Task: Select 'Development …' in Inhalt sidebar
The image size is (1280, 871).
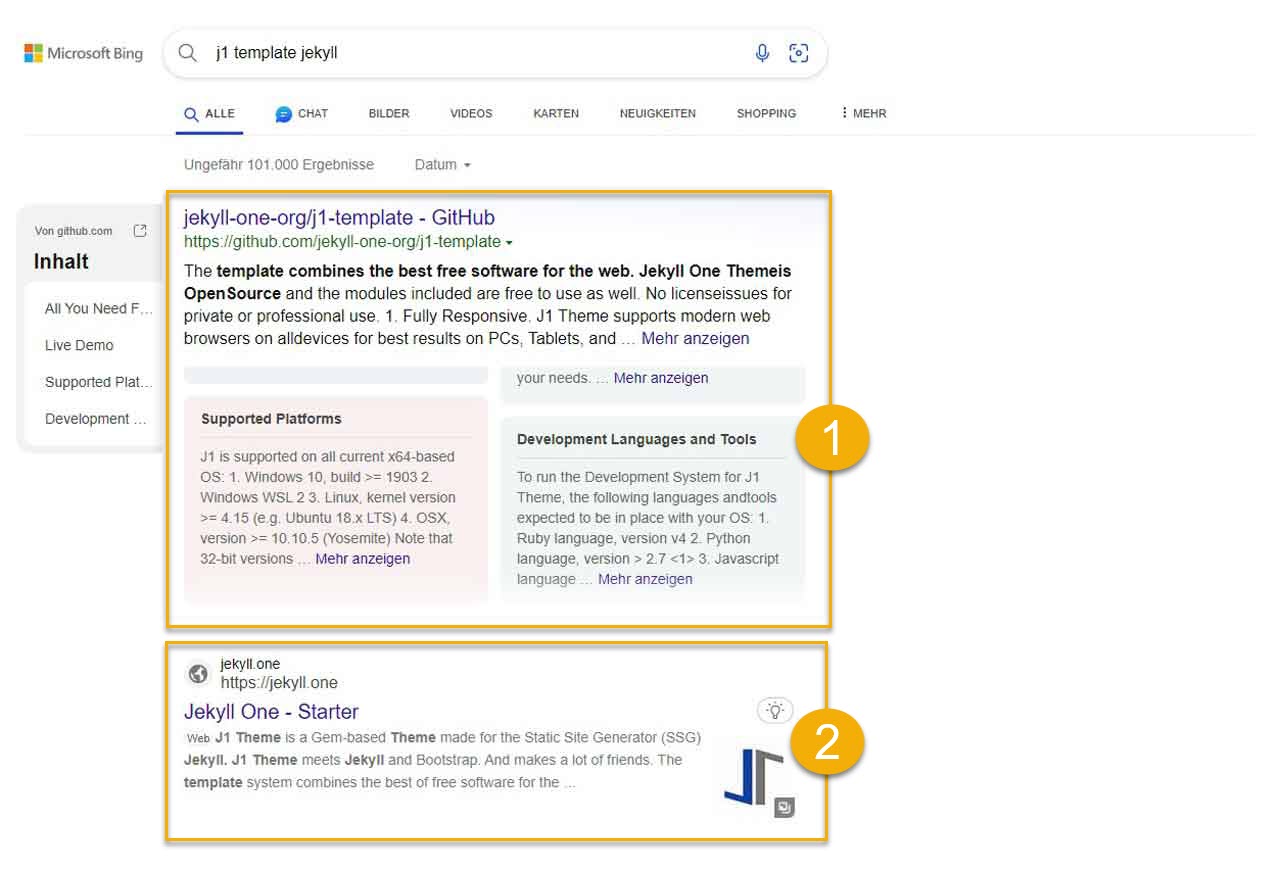Action: coord(96,419)
